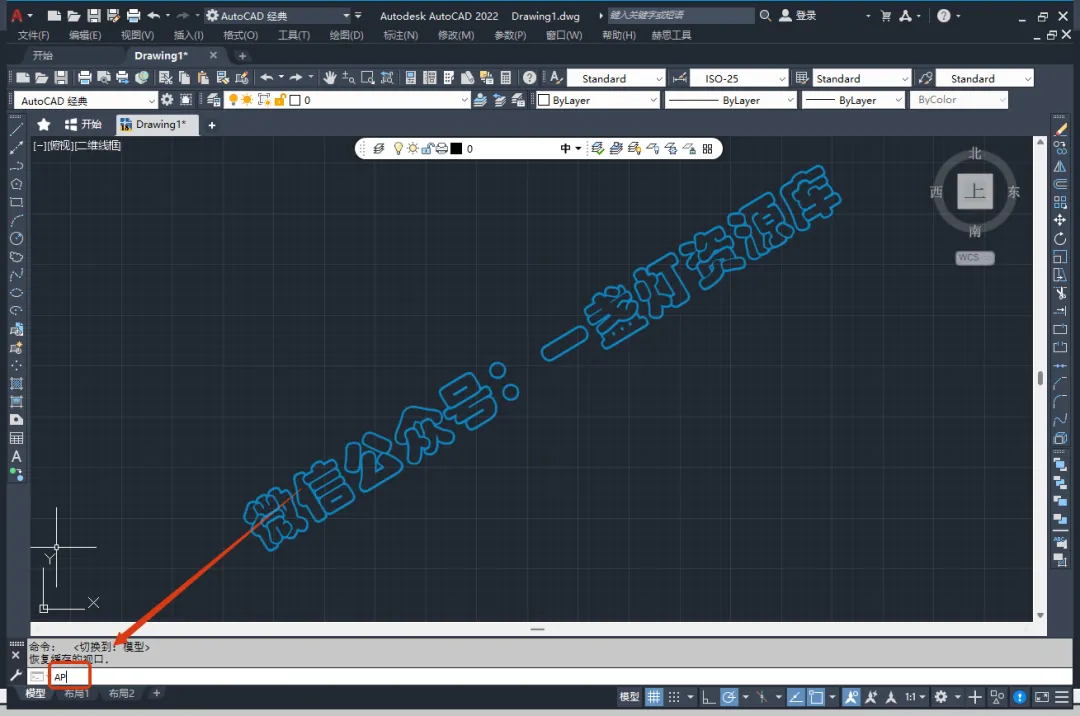The height and width of the screenshot is (716, 1080).
Task: Open the 编辑(E) menu
Action: [85, 35]
